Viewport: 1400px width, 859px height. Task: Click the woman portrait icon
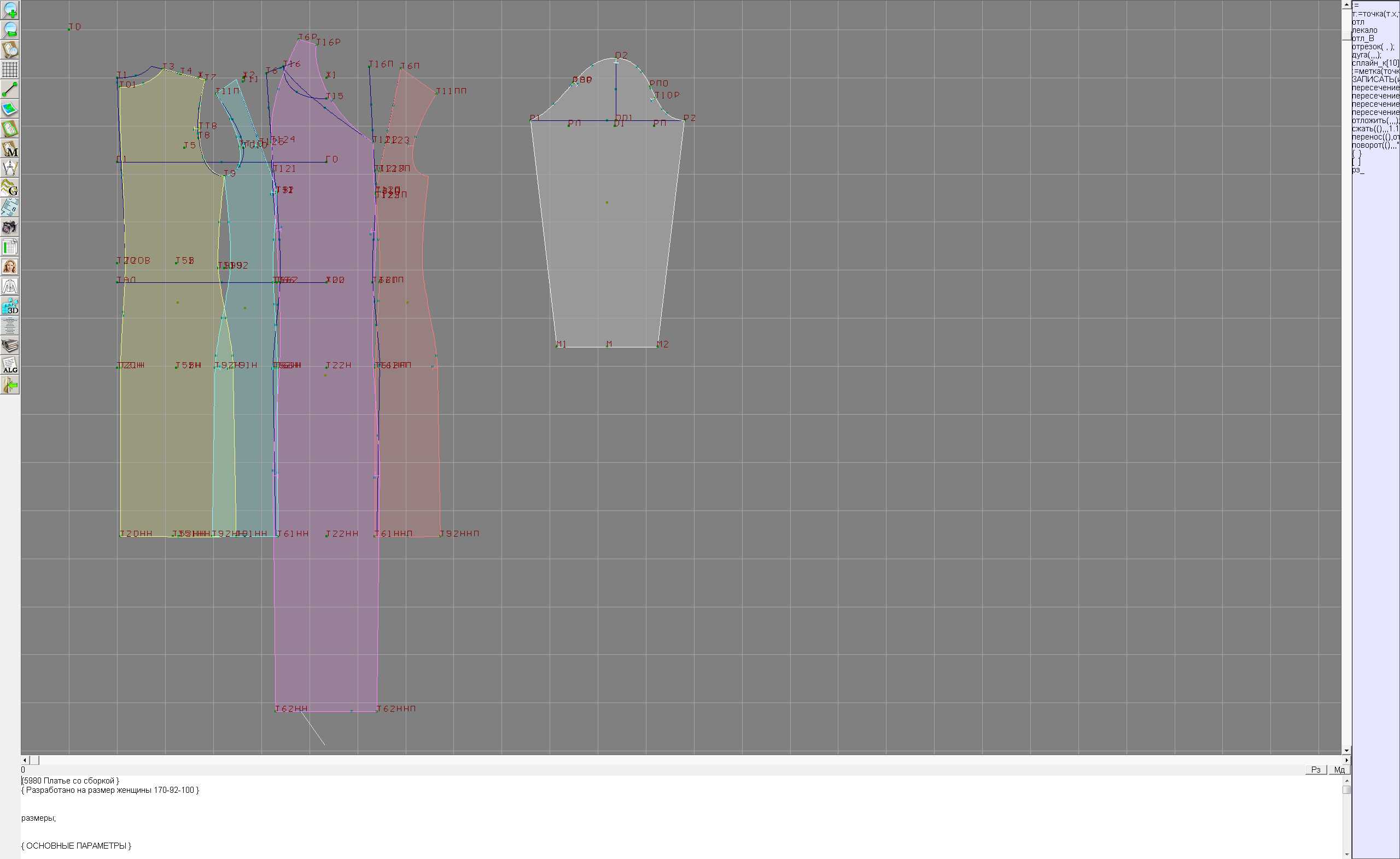click(x=10, y=266)
